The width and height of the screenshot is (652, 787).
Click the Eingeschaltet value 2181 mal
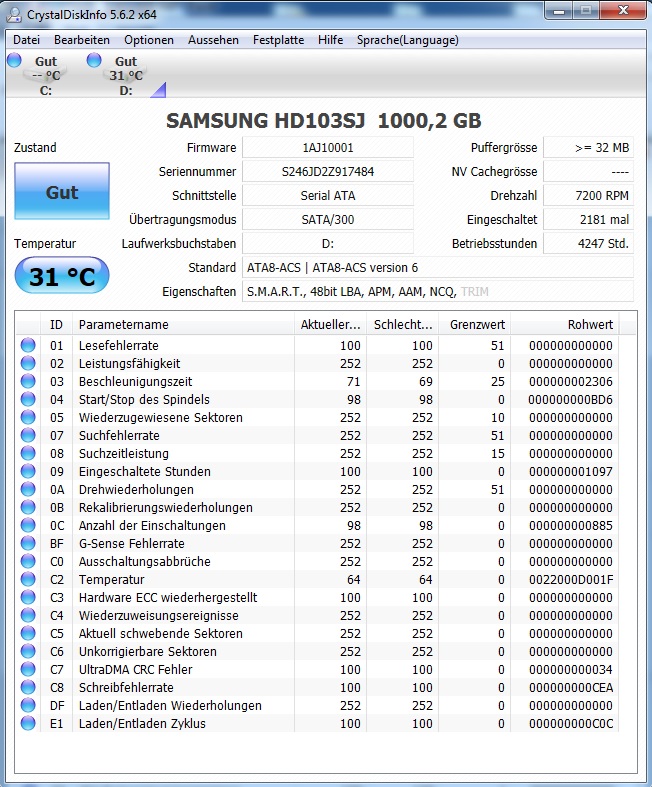[588, 219]
